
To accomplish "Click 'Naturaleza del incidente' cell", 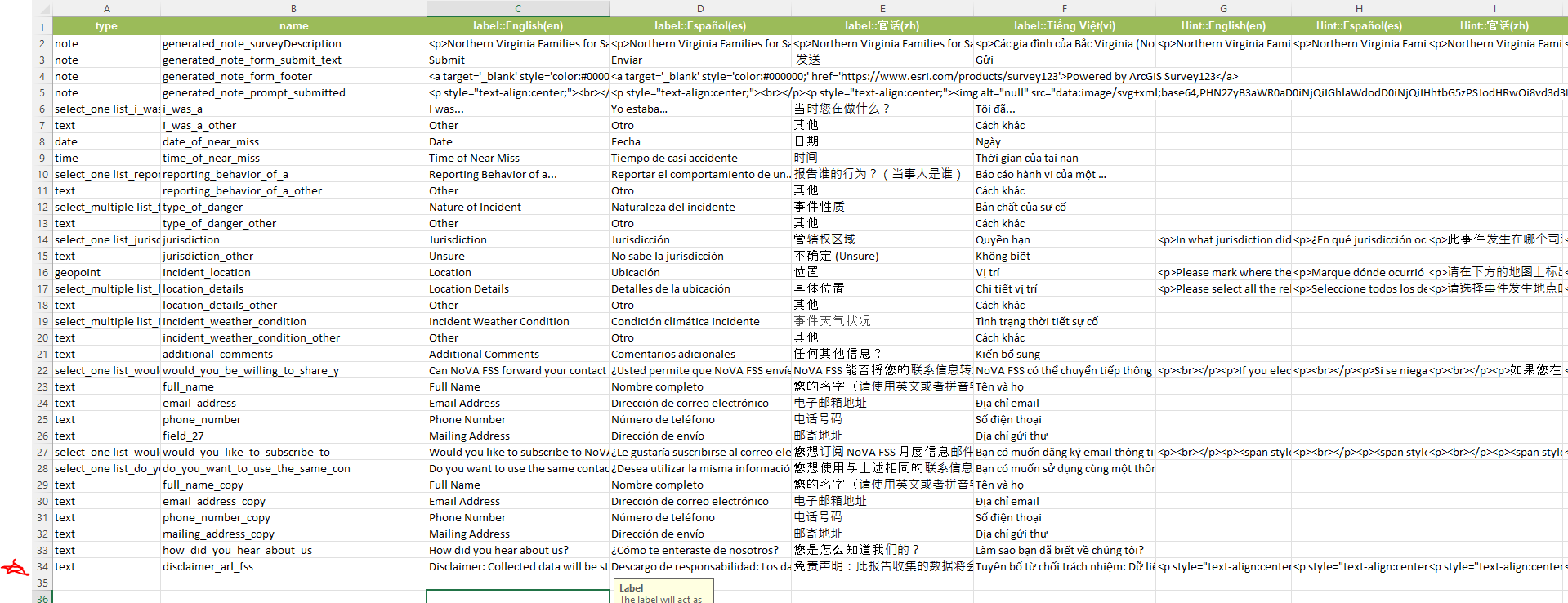I will pyautogui.click(x=700, y=207).
